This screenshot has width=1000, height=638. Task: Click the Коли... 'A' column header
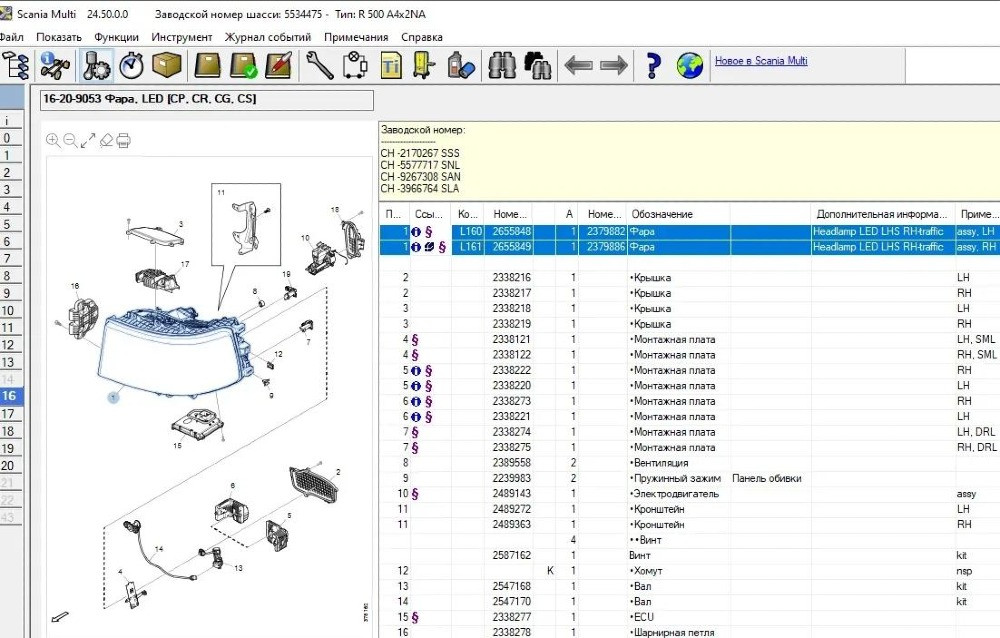568,214
